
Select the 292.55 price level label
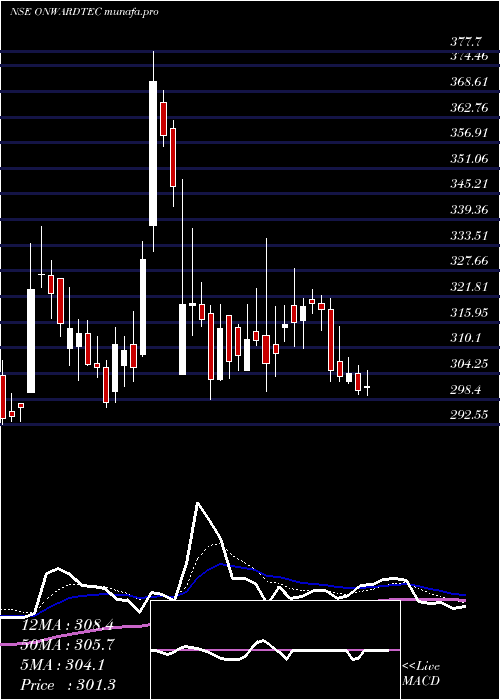click(469, 415)
